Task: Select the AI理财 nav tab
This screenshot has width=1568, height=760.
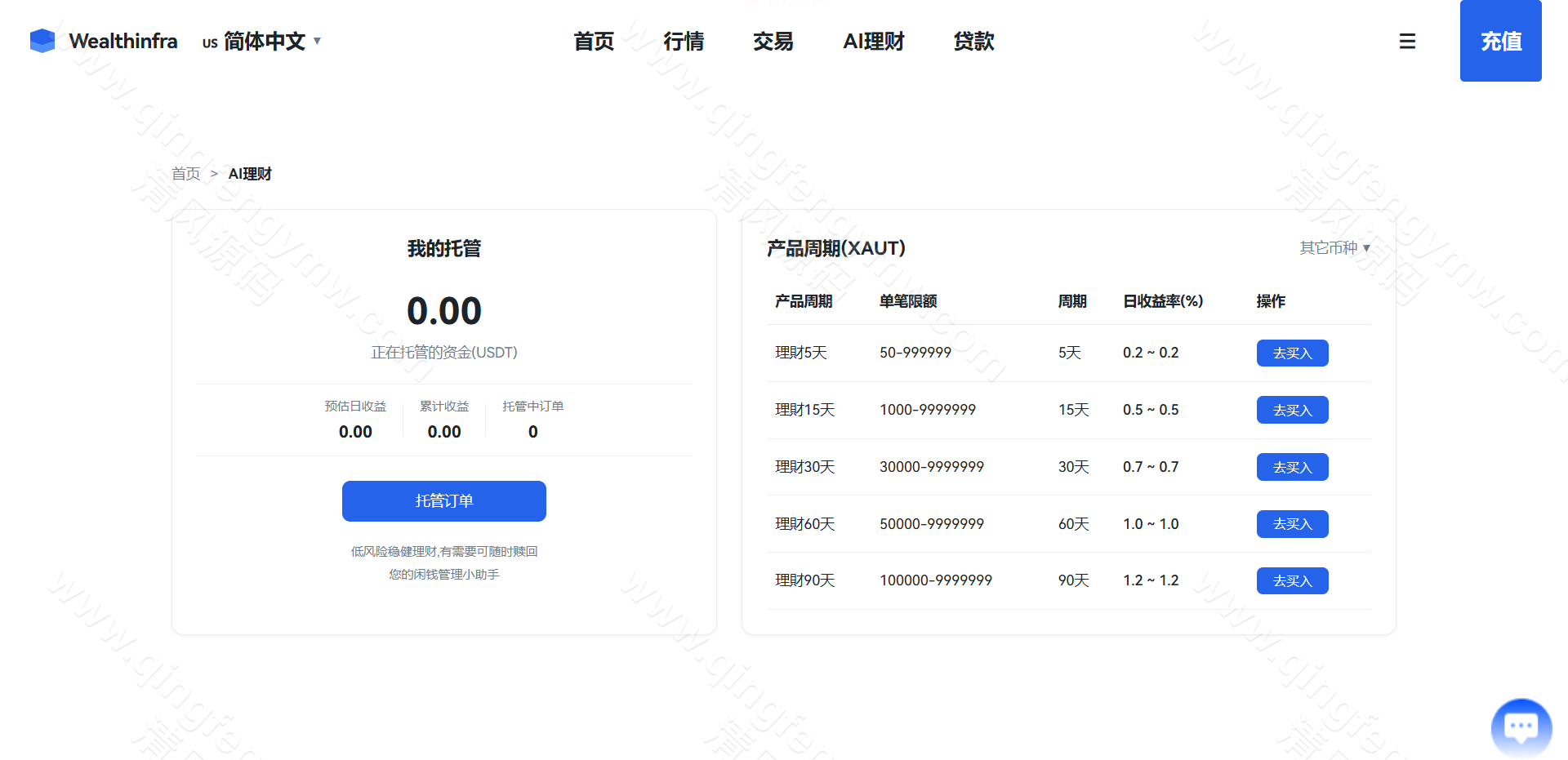Action: [x=874, y=41]
